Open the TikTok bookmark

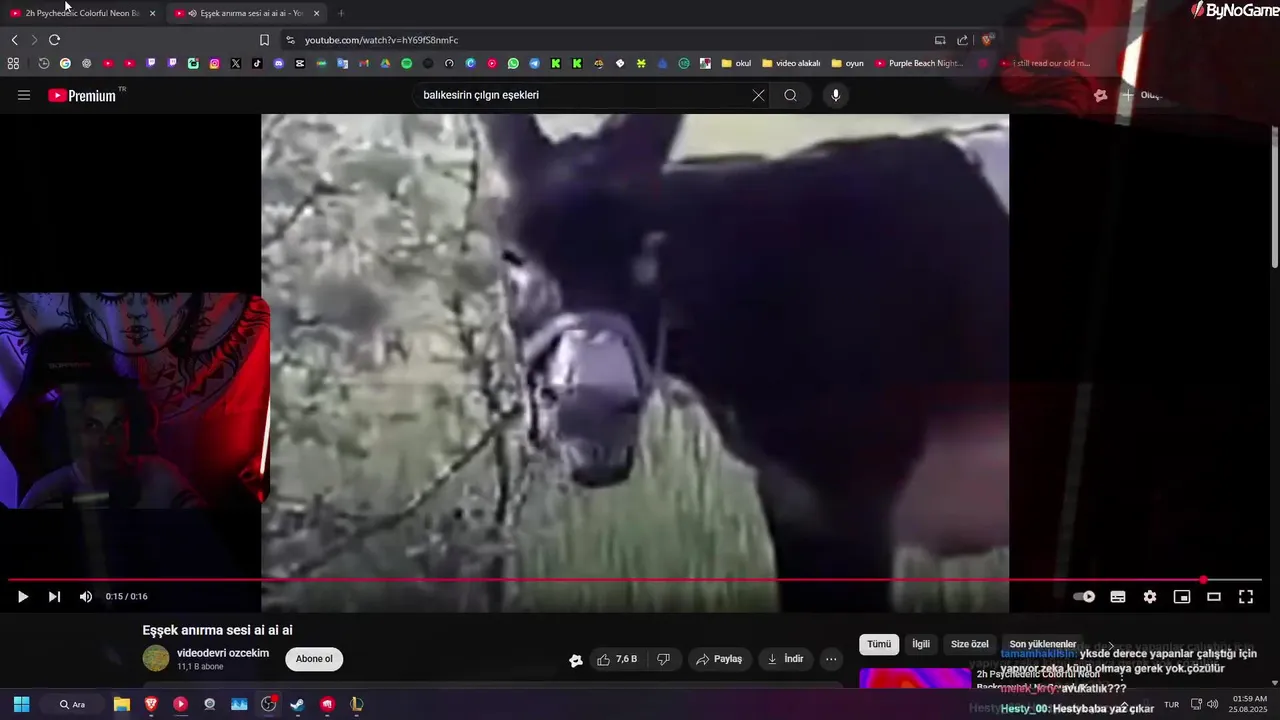point(257,63)
